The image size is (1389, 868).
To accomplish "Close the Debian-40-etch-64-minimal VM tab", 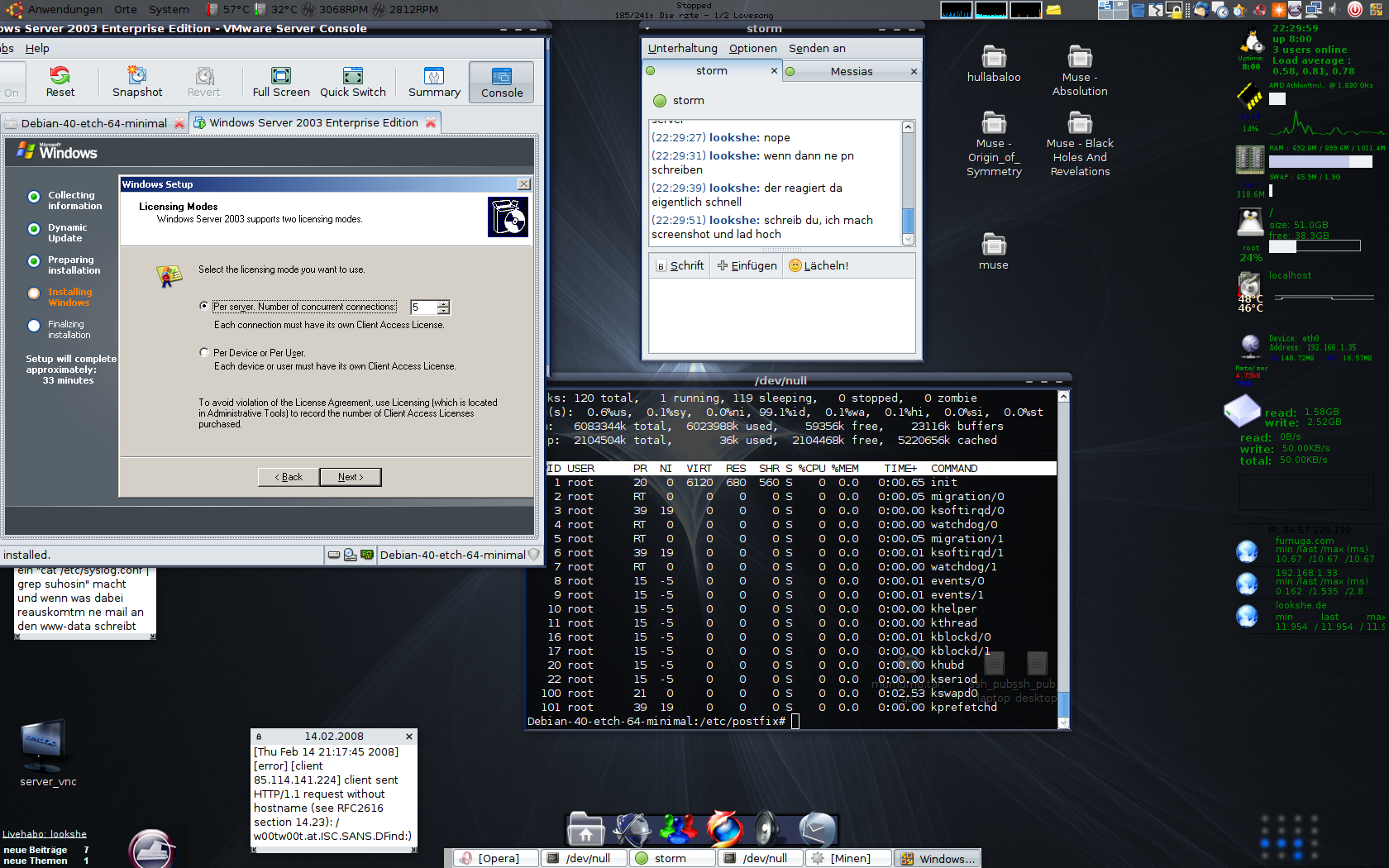I will click(x=179, y=123).
